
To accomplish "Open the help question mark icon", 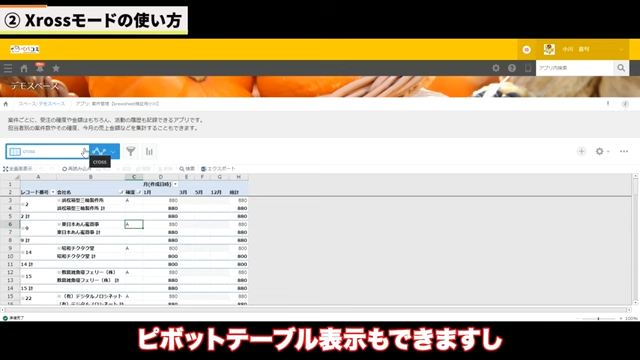I will point(512,68).
